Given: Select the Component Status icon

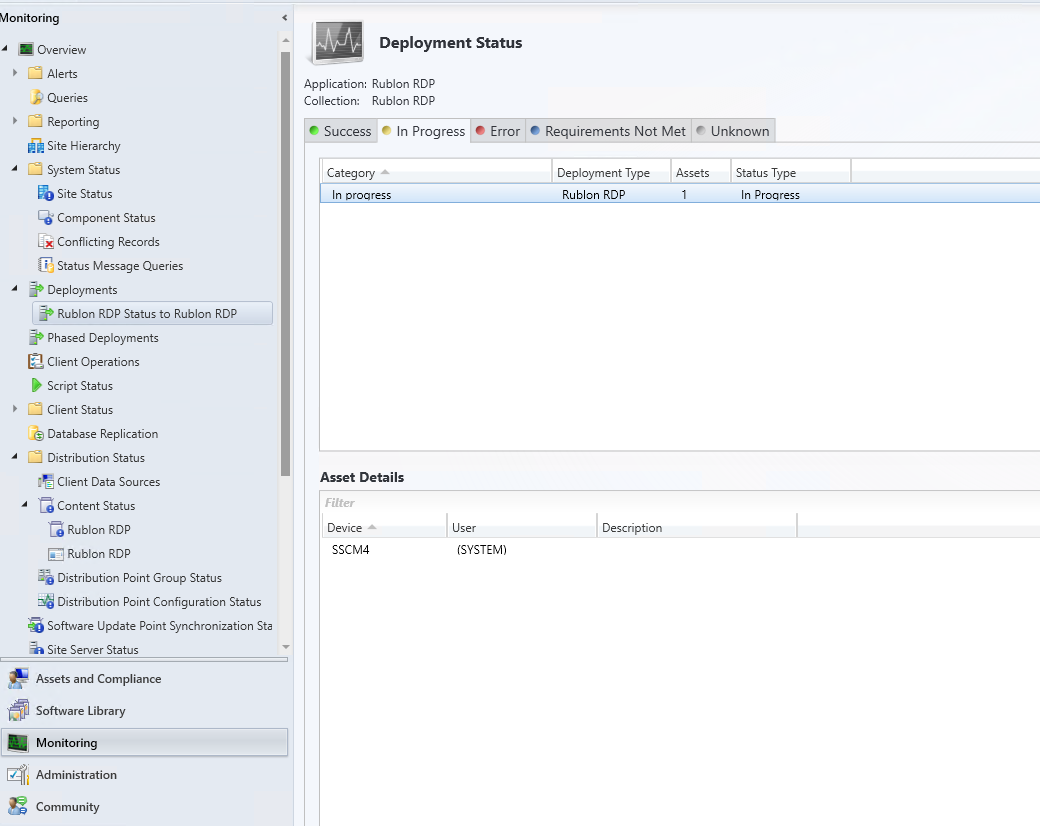Looking at the screenshot, I should 46,218.
